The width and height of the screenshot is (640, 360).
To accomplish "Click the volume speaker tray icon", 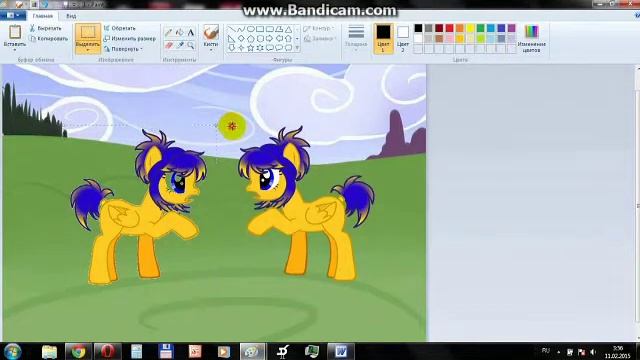I will click(593, 352).
